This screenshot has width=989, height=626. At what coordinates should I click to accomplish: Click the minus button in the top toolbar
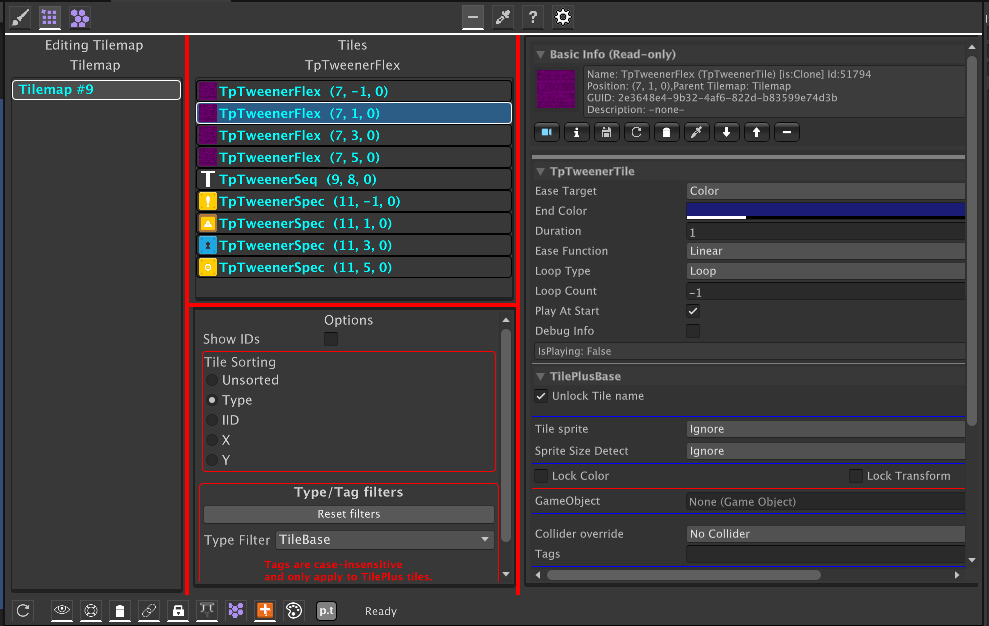tap(472, 17)
